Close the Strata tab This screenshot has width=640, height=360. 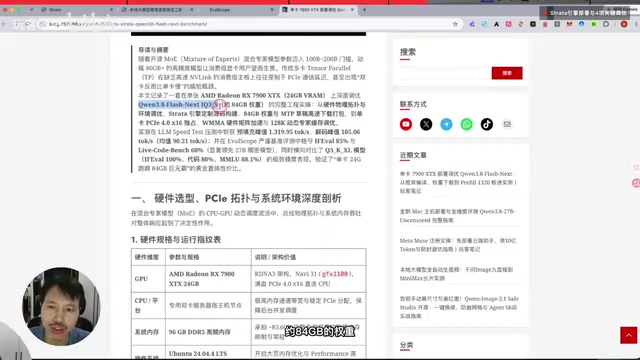coord(111,9)
